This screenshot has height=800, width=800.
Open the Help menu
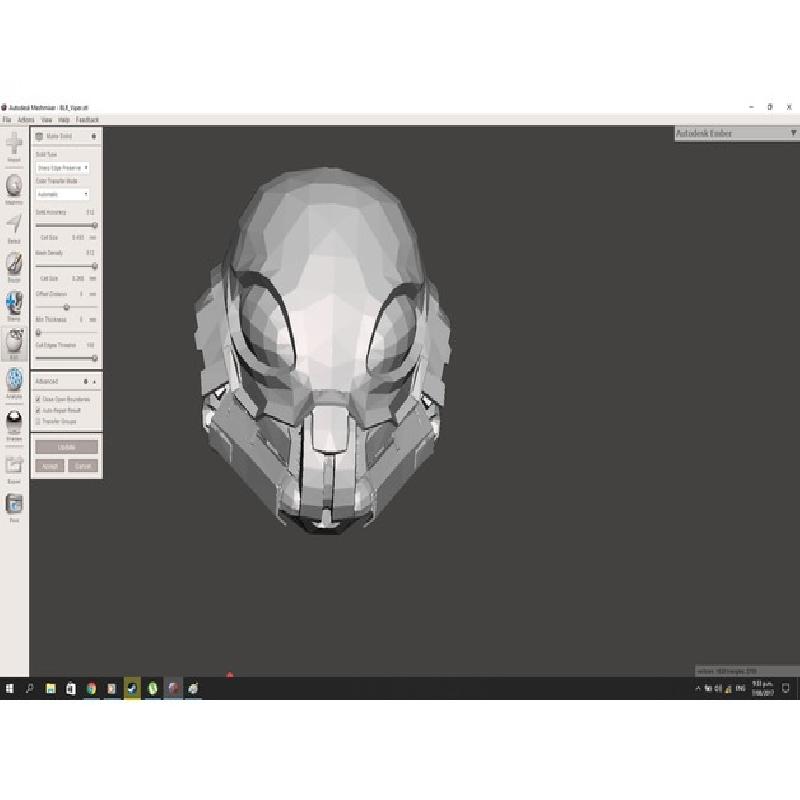pos(64,120)
